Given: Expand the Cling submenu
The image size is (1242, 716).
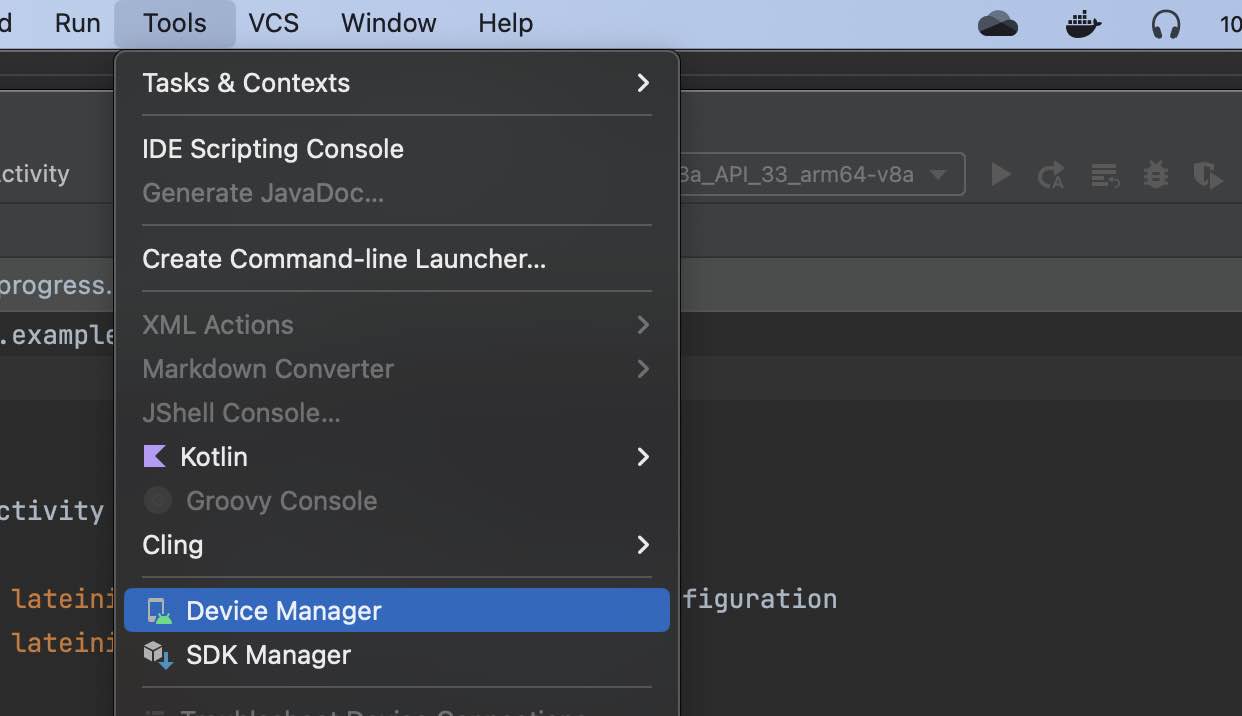Looking at the screenshot, I should coord(643,545).
